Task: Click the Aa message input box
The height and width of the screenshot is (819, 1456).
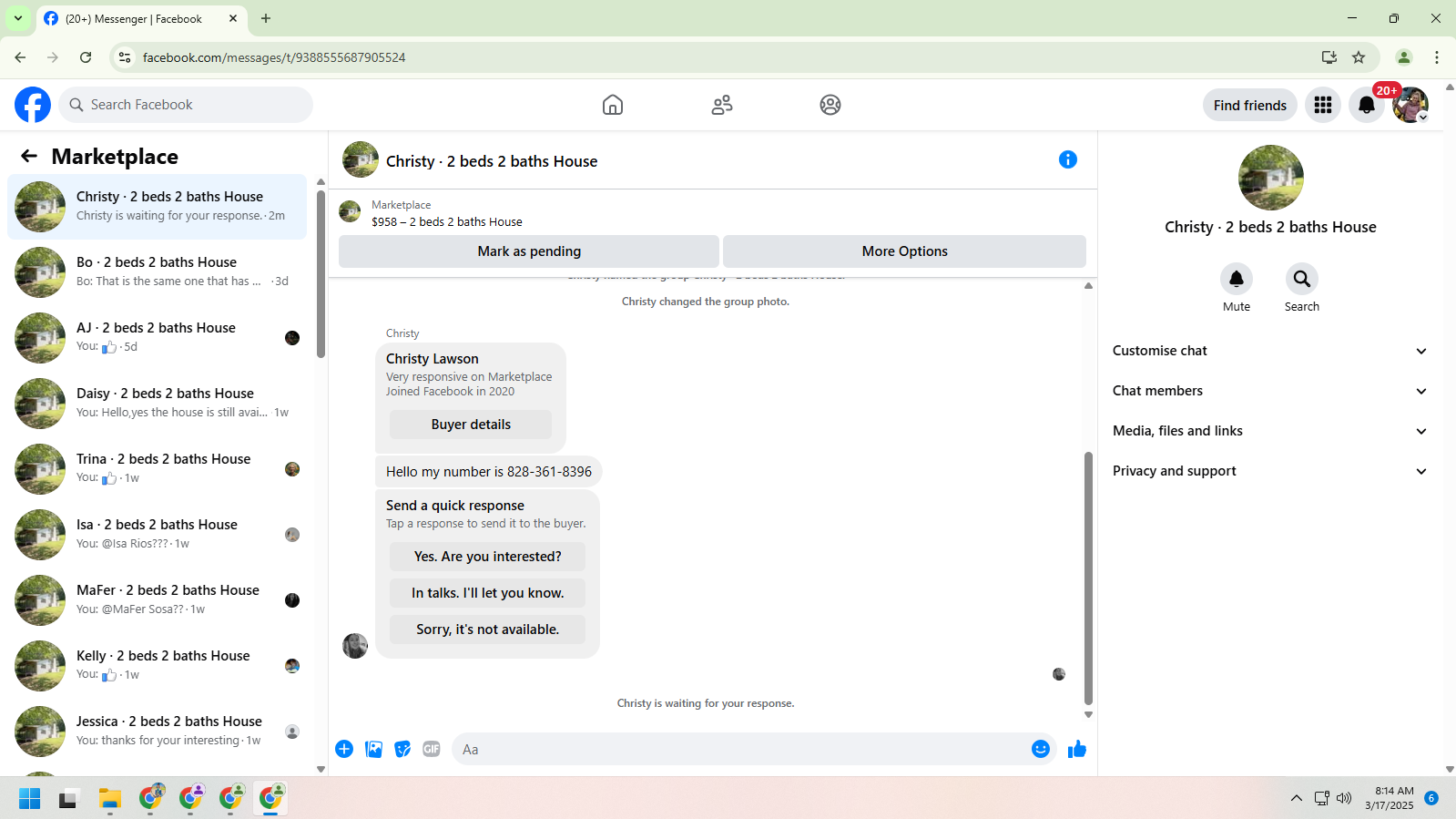Action: coord(754,749)
